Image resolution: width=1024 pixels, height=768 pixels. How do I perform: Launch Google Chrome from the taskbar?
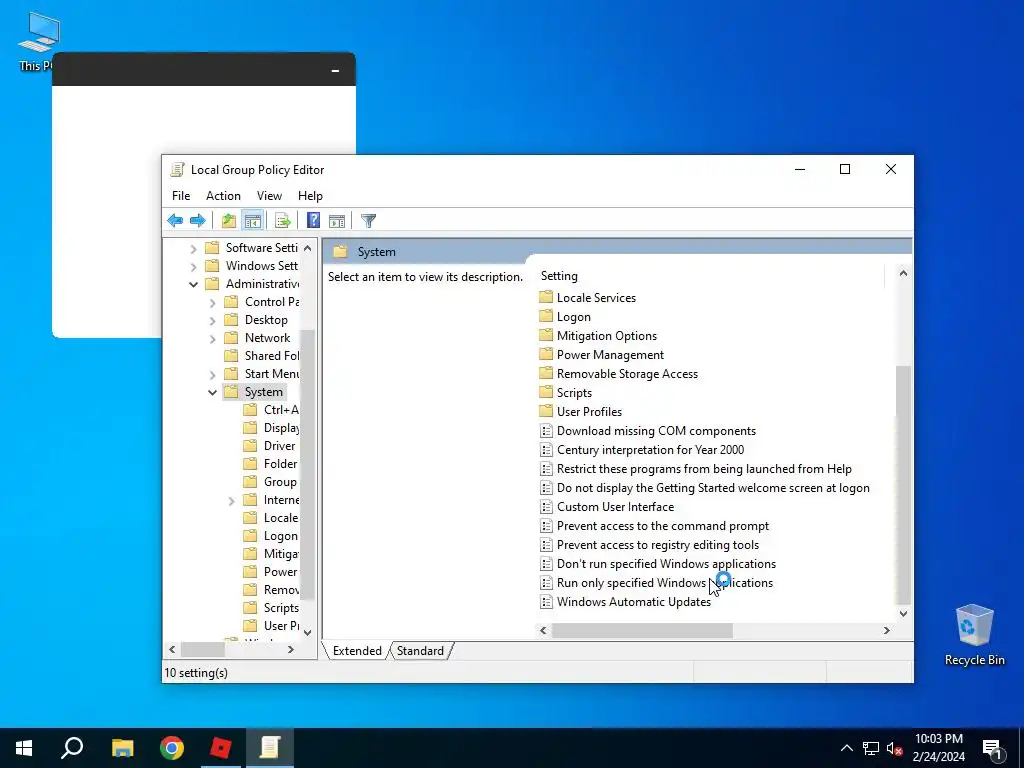click(172, 748)
